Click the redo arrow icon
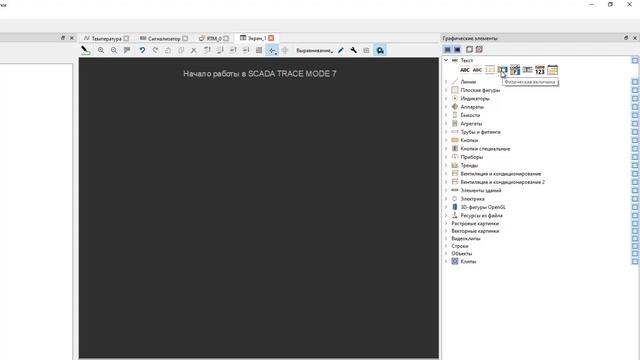The image size is (640, 360). (x=155, y=50)
